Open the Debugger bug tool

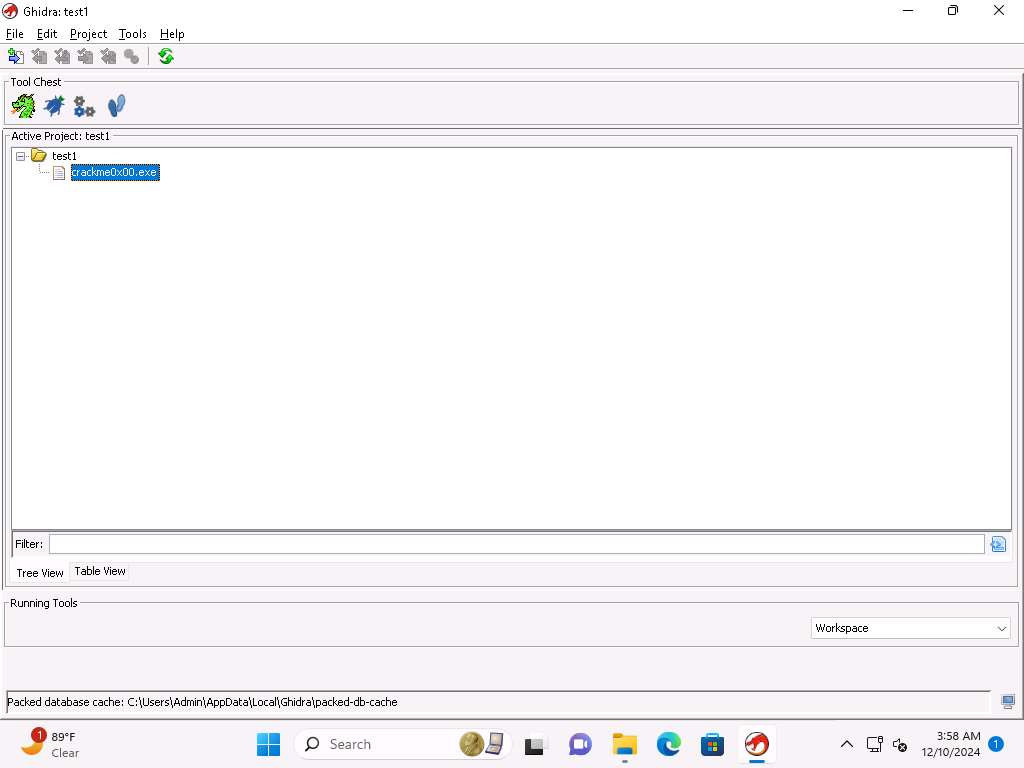[54, 106]
